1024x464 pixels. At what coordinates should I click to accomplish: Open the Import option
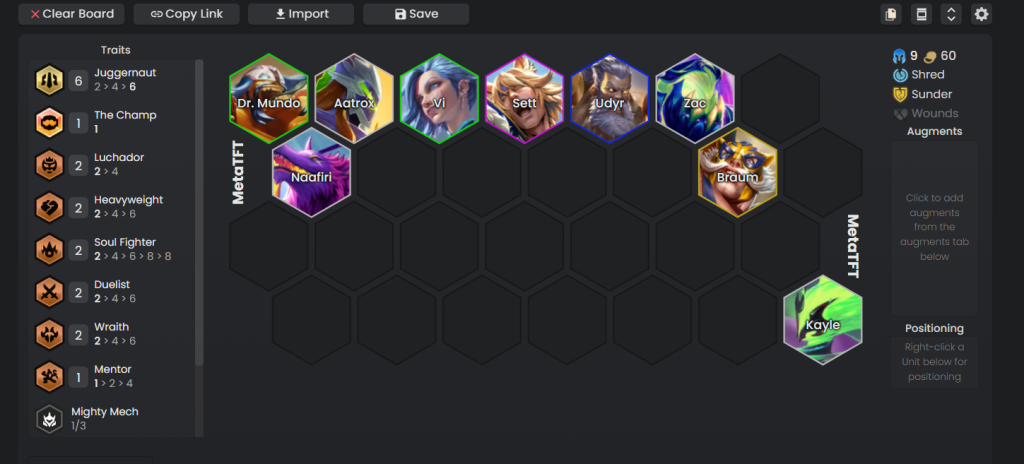click(x=301, y=14)
